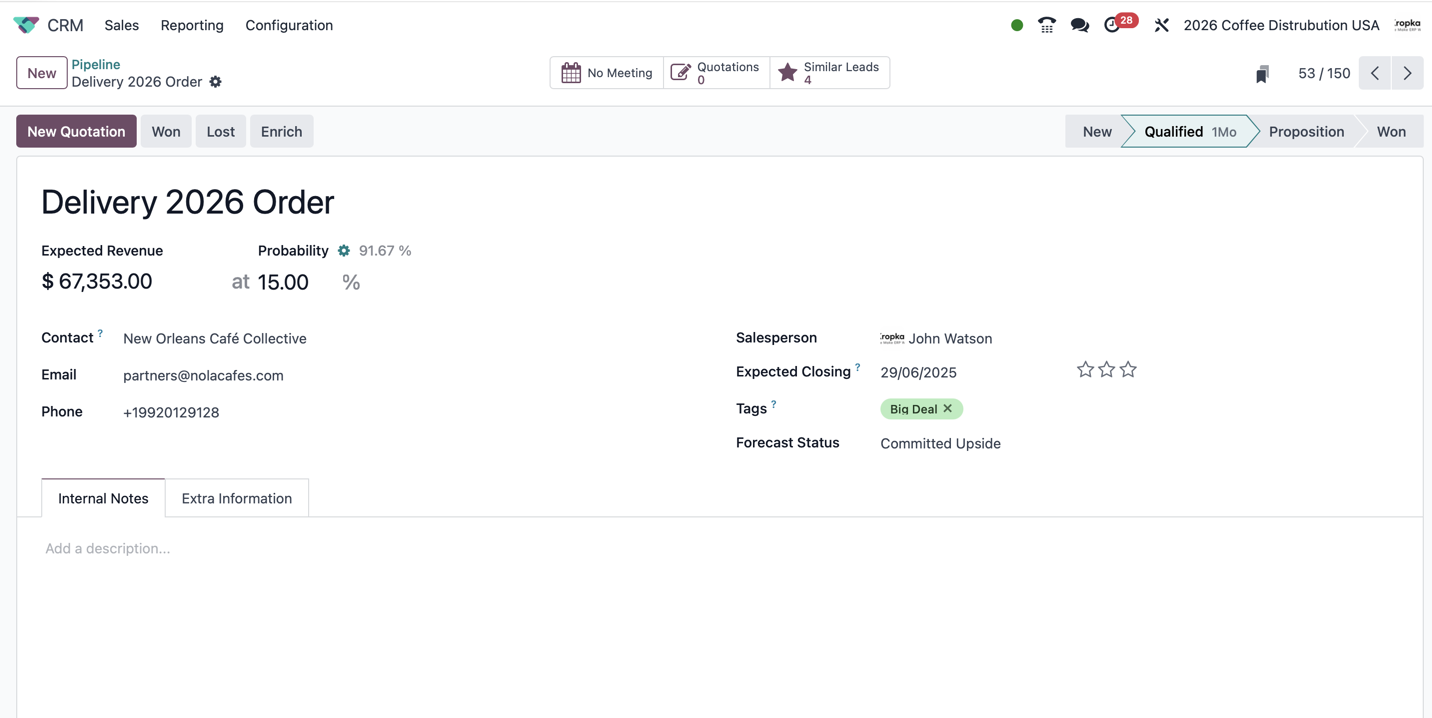Viewport: 1432px width, 718px height.
Task: Open company switcher 2026 Coffee Distrubution USA
Action: click(x=1281, y=25)
